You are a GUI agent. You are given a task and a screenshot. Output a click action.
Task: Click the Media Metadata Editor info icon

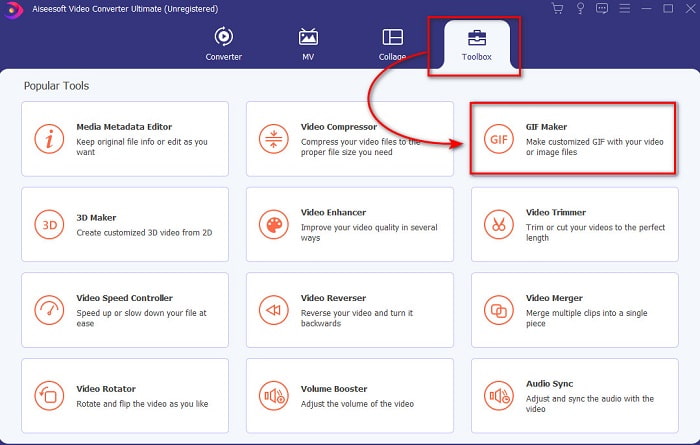[x=49, y=139]
